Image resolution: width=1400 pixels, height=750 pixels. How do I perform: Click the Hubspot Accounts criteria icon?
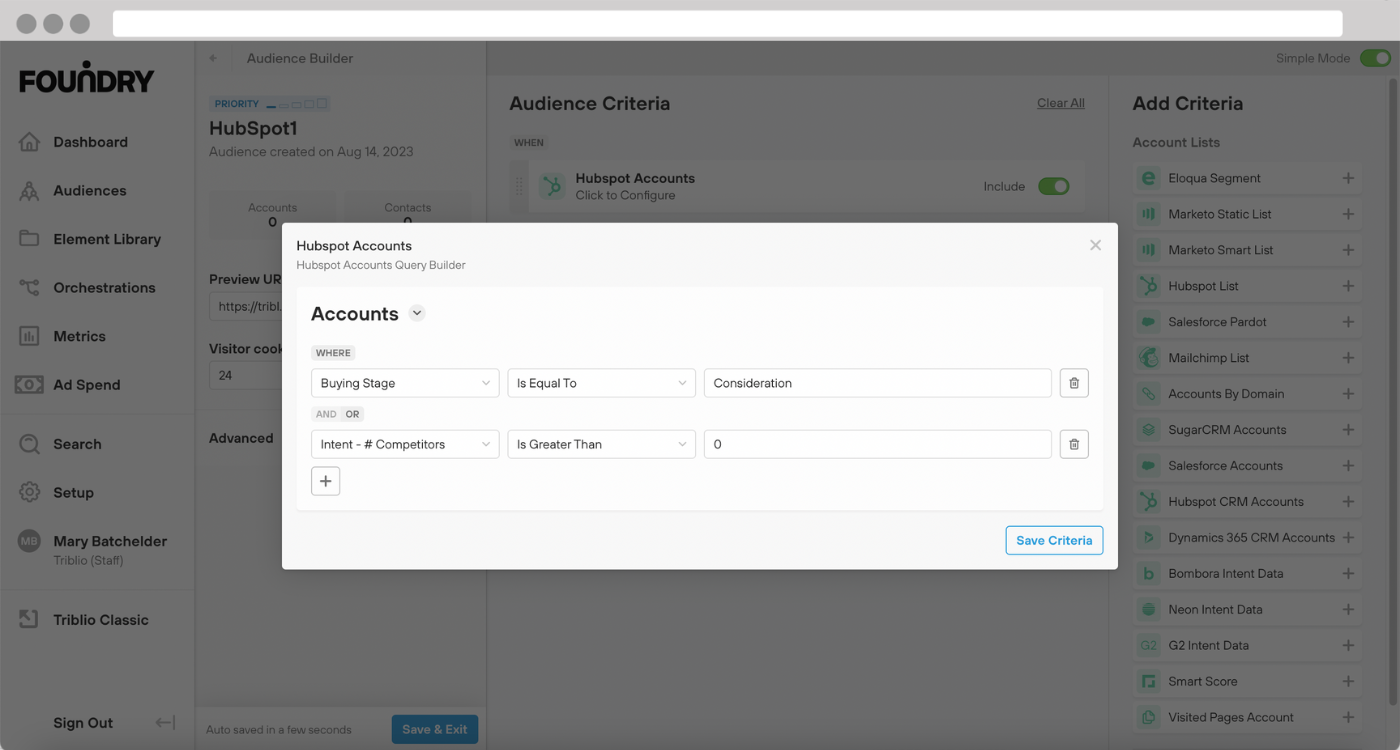coord(552,186)
